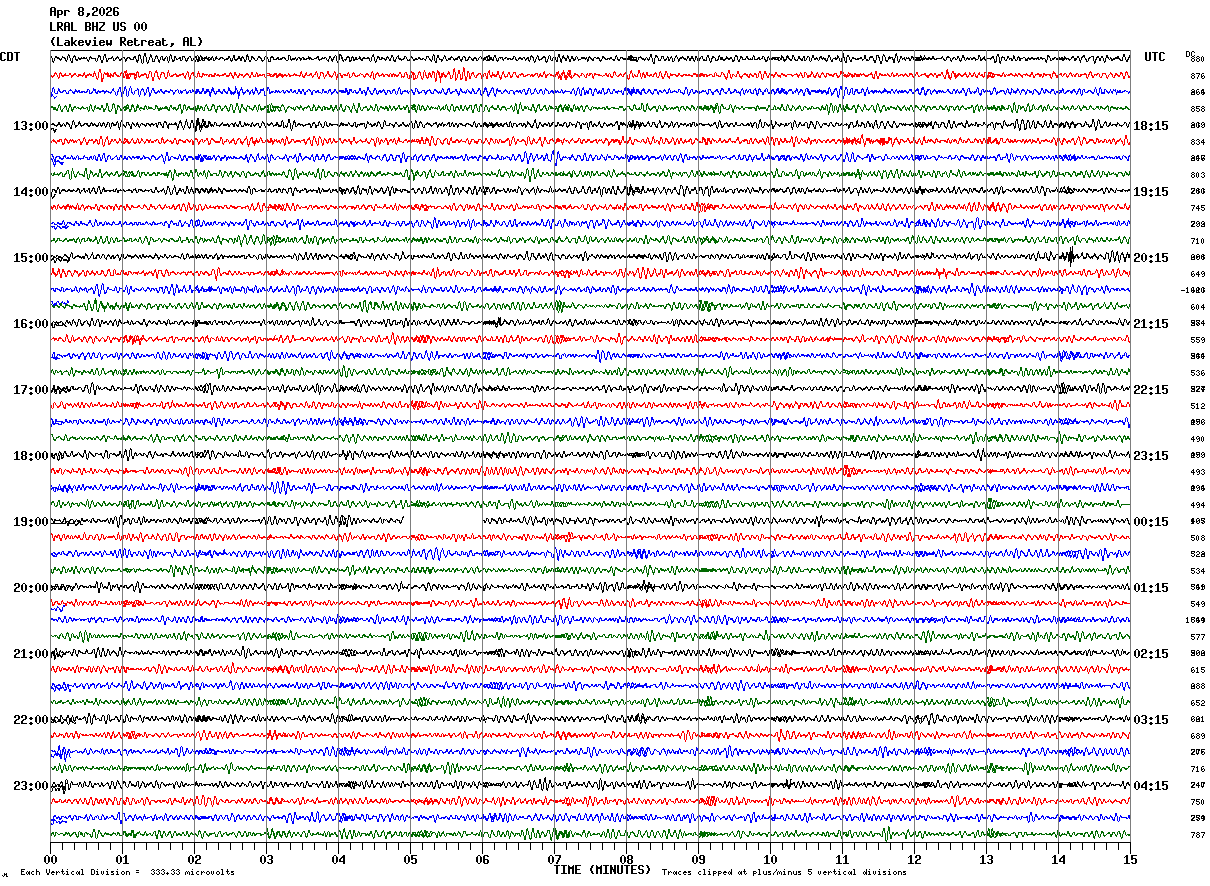
Task: Click the 20:15 UTC time label
Action: [1151, 258]
